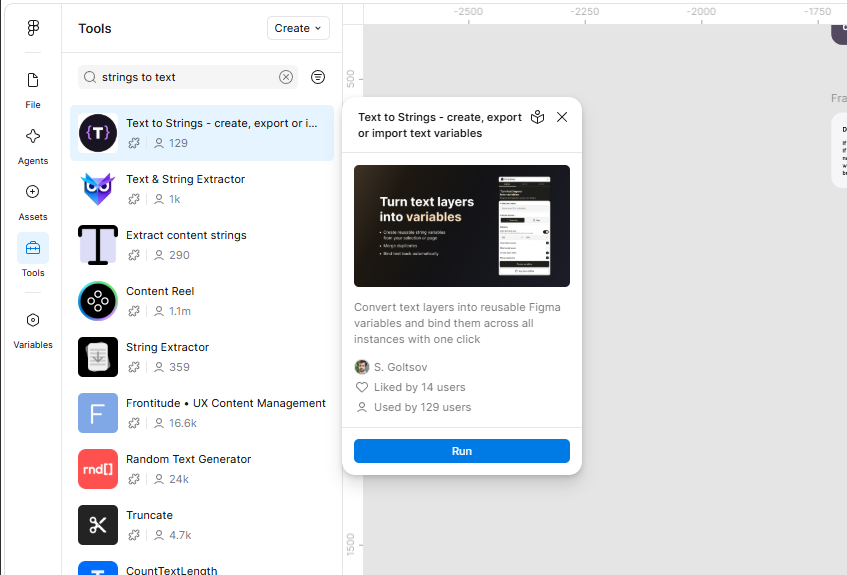Click the plugin description text in popup
The width and height of the screenshot is (847, 575).
pos(458,323)
